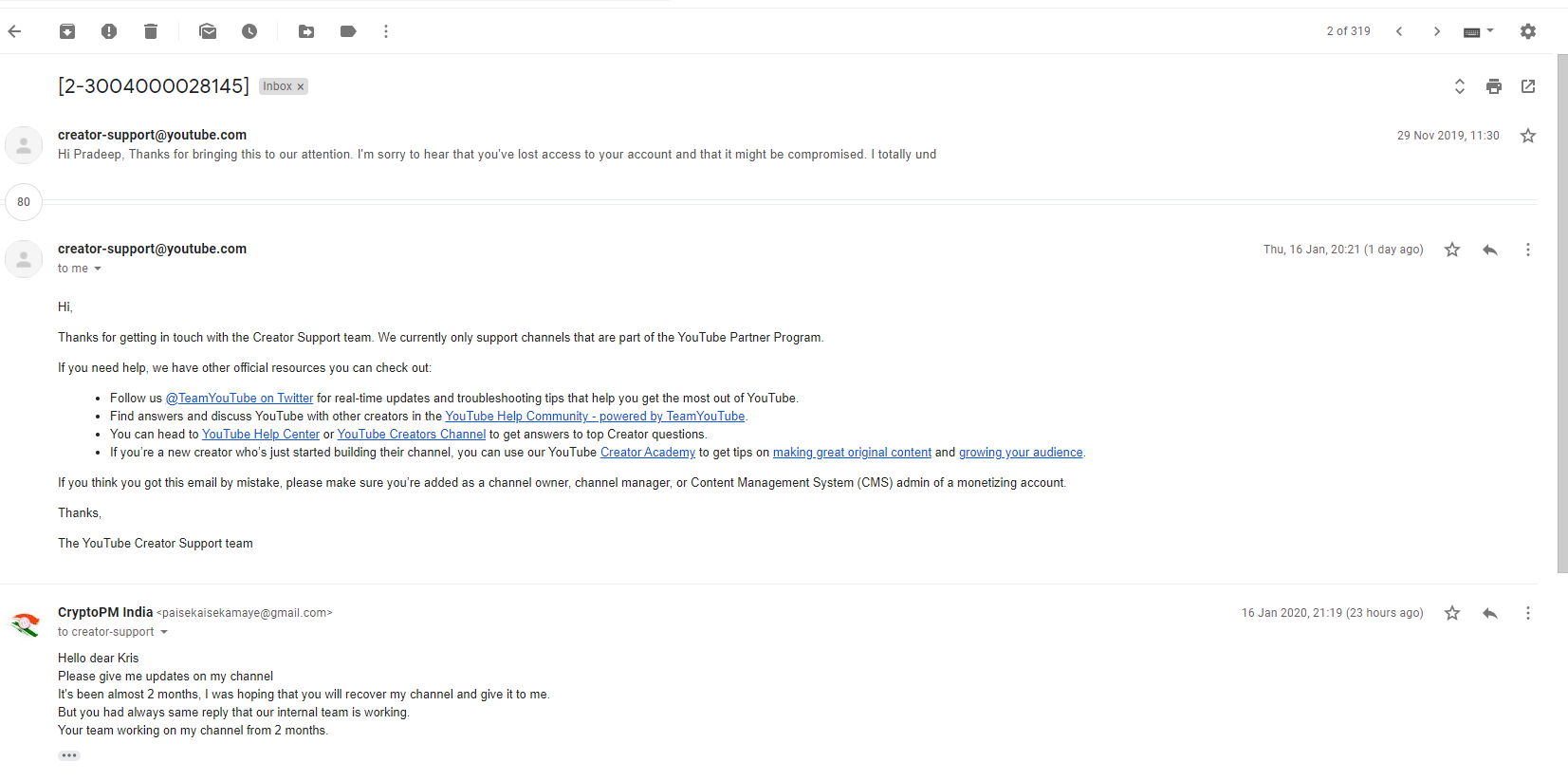The width and height of the screenshot is (1568, 780).
Task: Snooze this conversation
Action: [x=249, y=31]
